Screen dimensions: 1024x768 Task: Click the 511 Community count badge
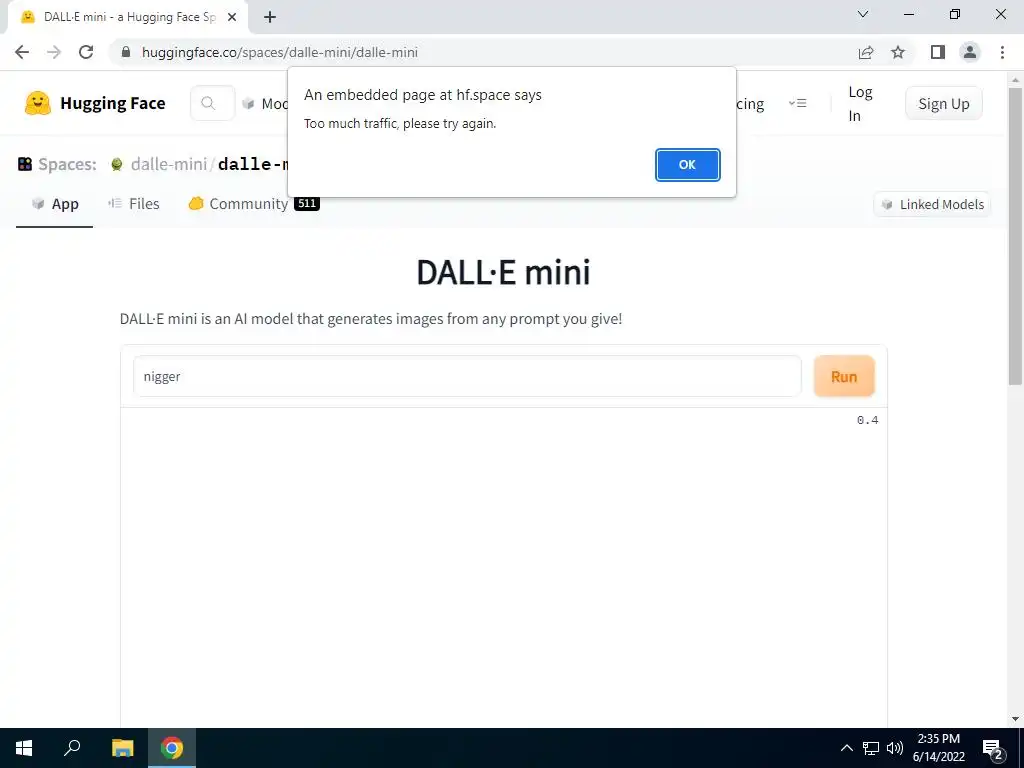pos(306,203)
